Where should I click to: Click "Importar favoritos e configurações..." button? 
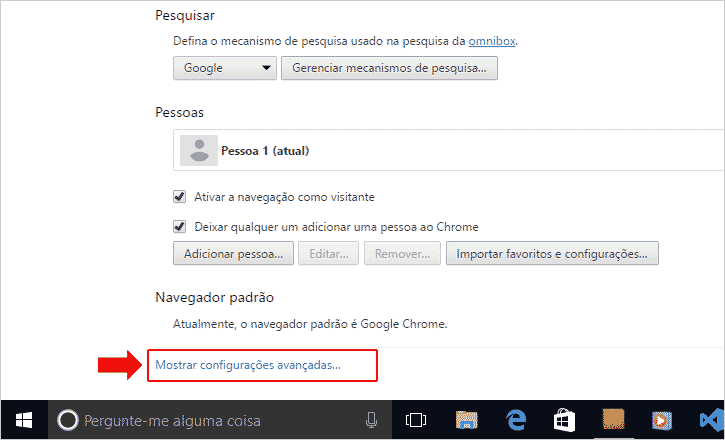coord(552,253)
